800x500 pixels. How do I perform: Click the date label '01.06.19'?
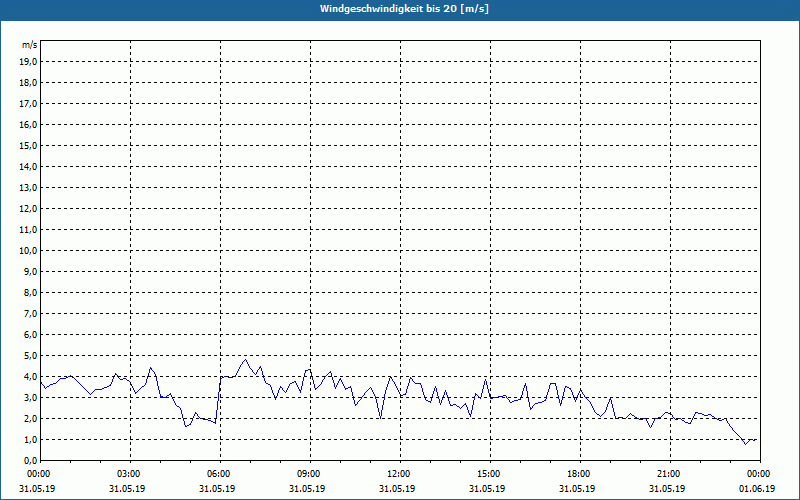coord(757,489)
